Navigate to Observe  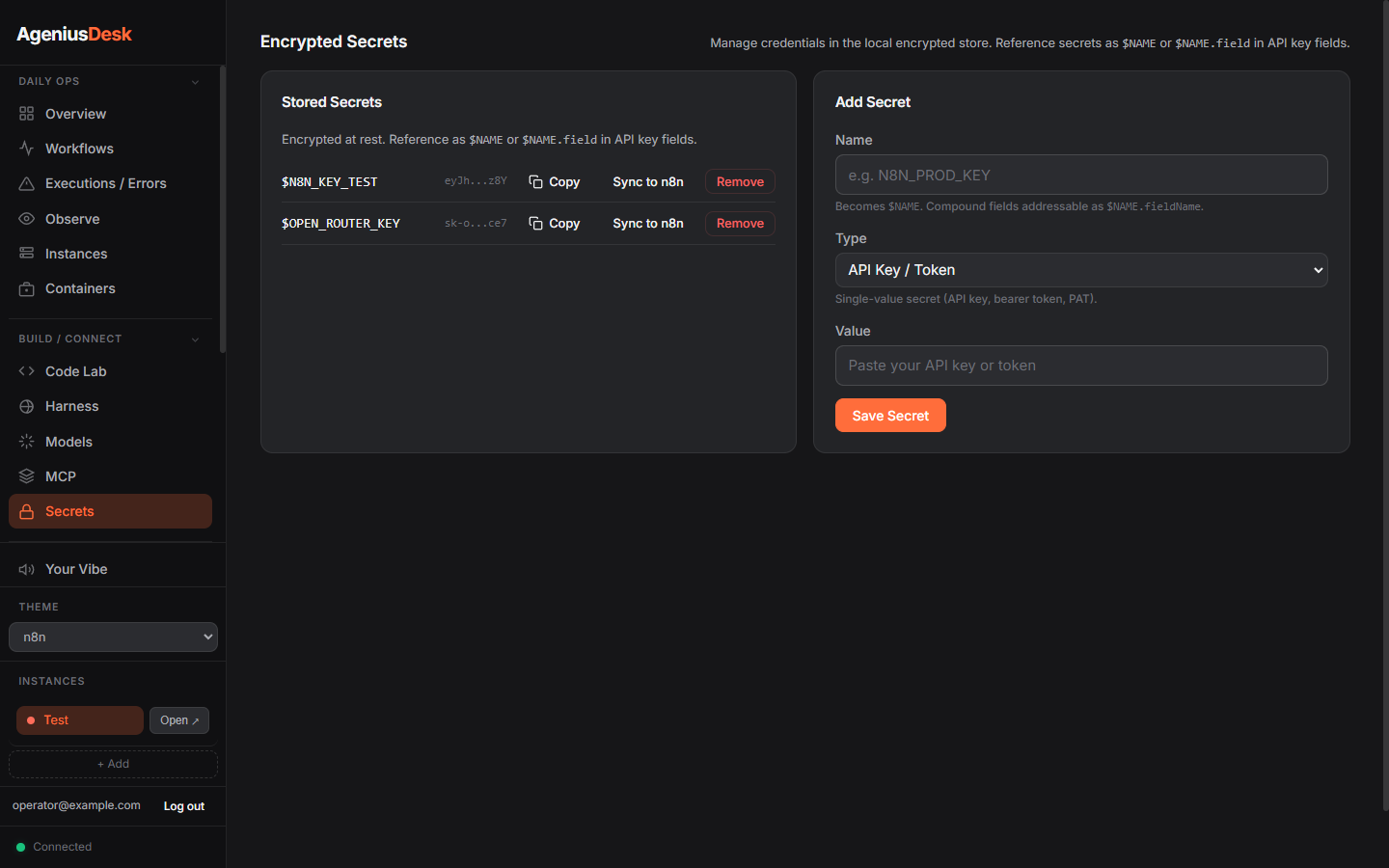pos(110,219)
